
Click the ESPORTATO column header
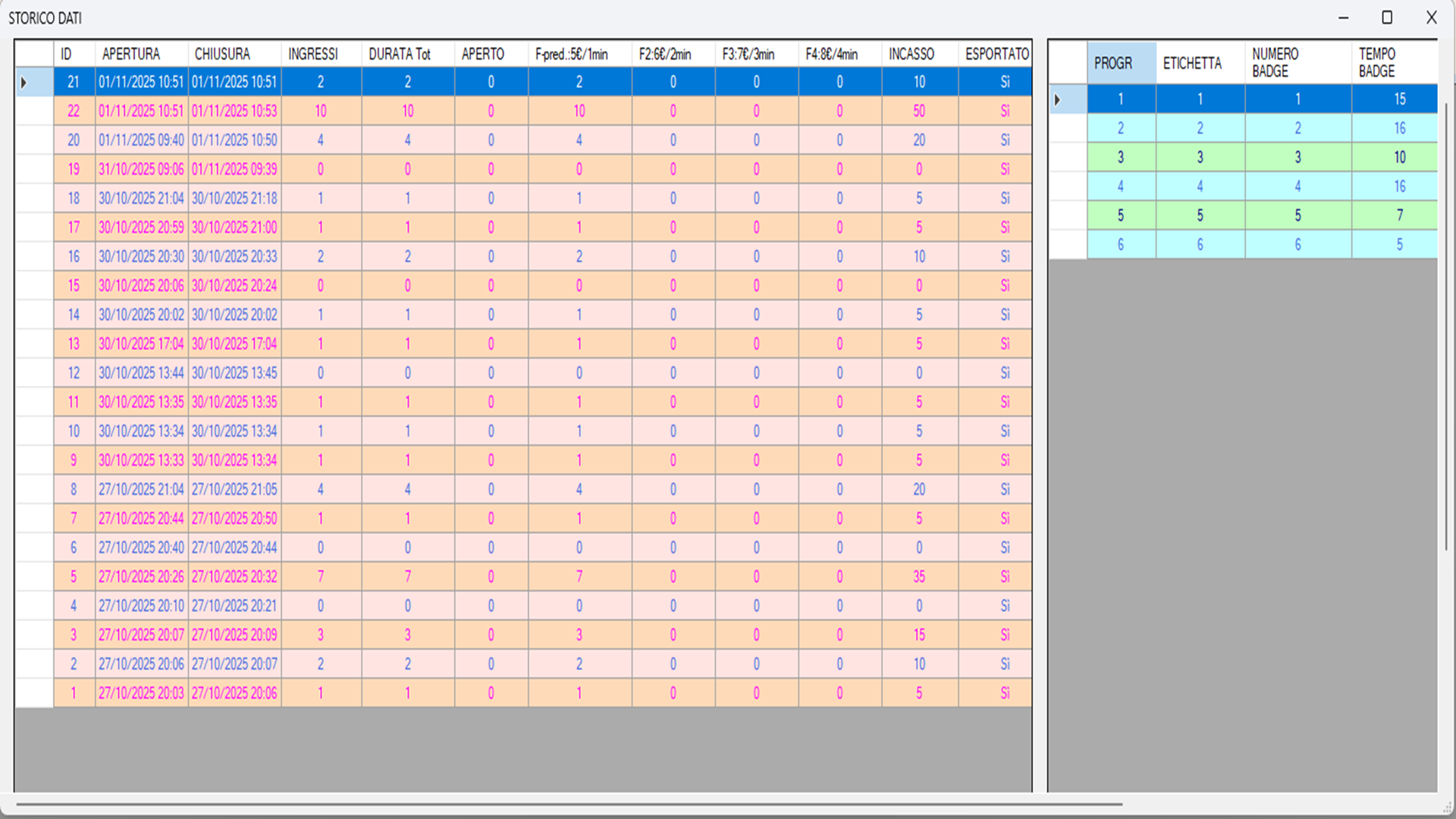tap(996, 54)
